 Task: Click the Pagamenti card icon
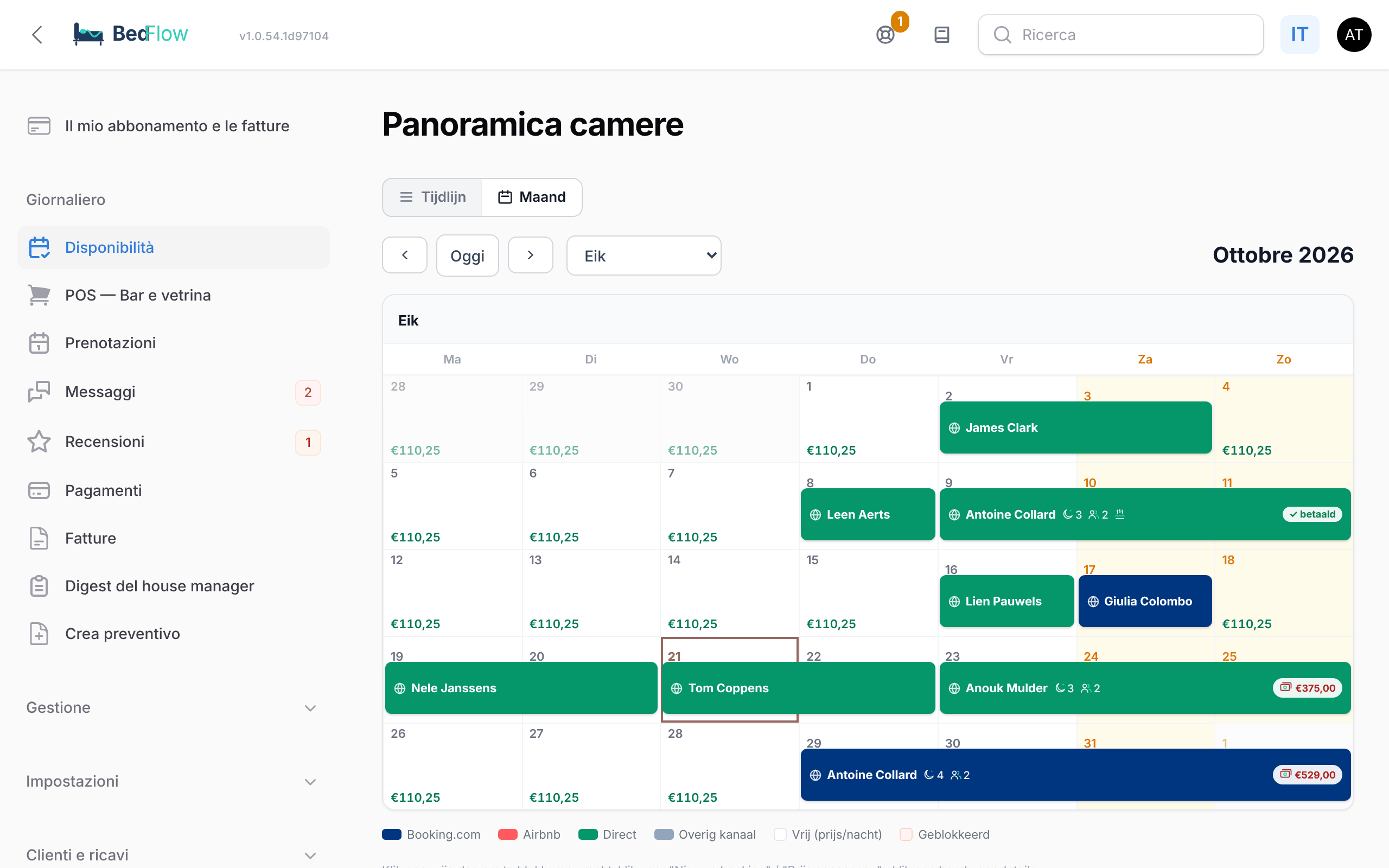(39, 490)
